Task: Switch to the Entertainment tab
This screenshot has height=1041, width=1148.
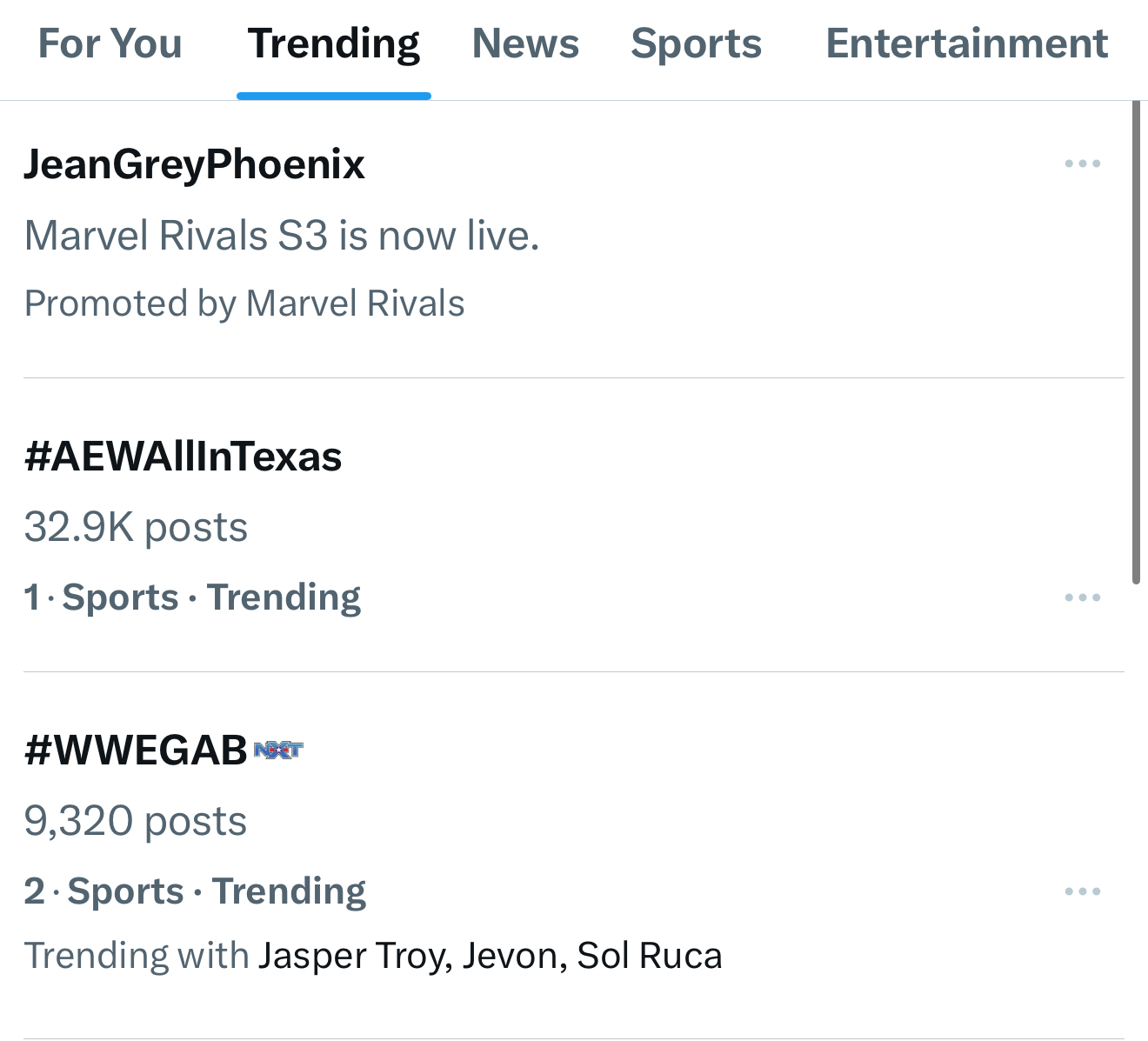Action: point(966,43)
